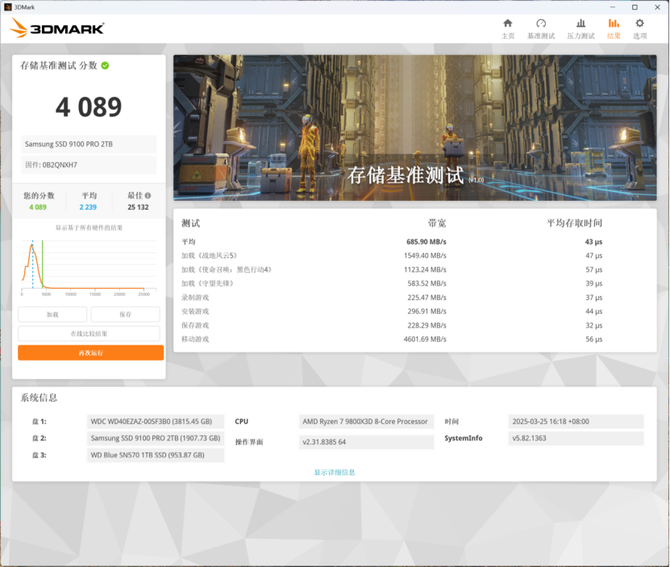Click the AMD Ryzen 7 9800X3D CPU field

(365, 422)
